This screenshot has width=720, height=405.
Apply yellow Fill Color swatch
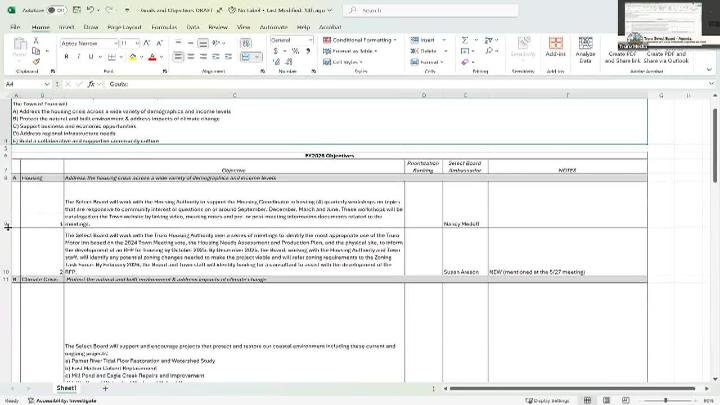133,57
